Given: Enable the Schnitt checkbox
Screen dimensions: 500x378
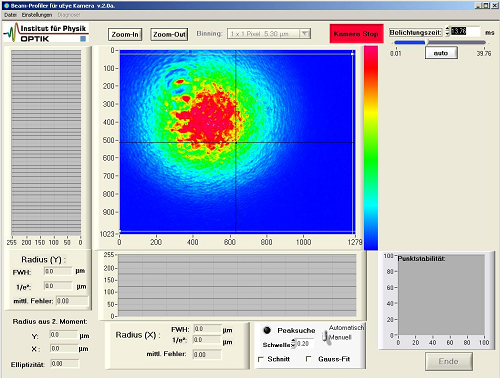Looking at the screenshot, I should [261, 359].
